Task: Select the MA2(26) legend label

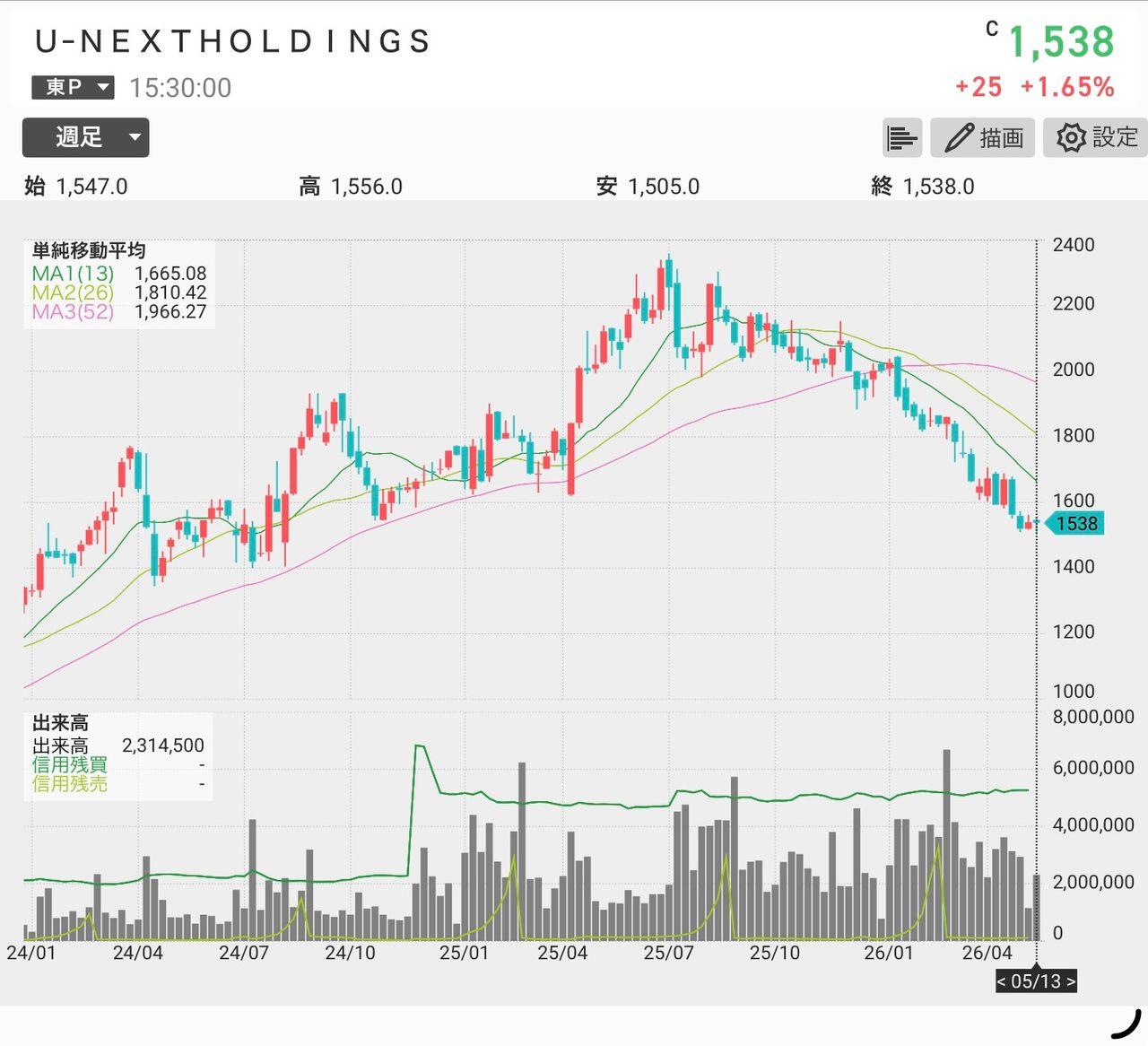Action: tap(74, 292)
